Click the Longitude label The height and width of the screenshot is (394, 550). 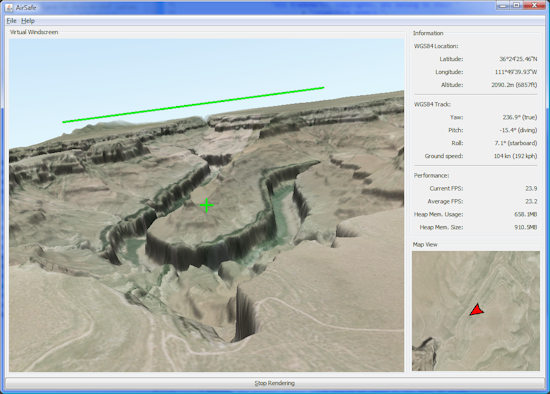[x=449, y=72]
